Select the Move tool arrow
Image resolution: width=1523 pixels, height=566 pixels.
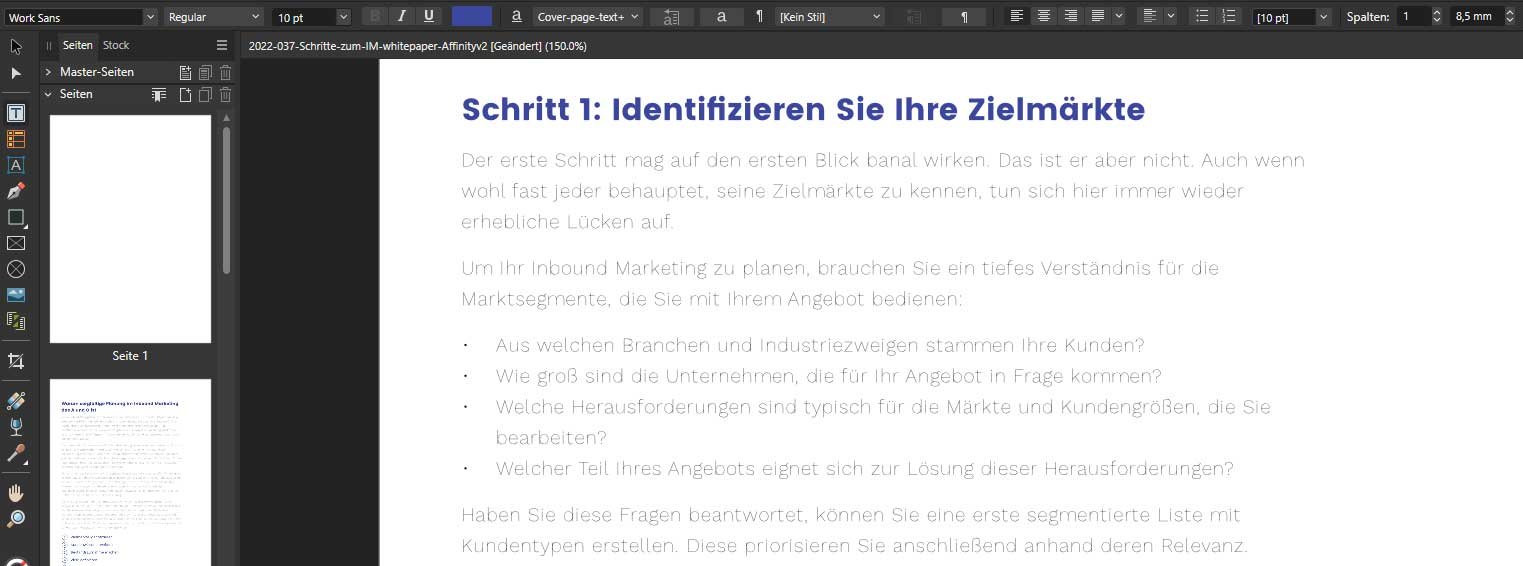point(15,46)
